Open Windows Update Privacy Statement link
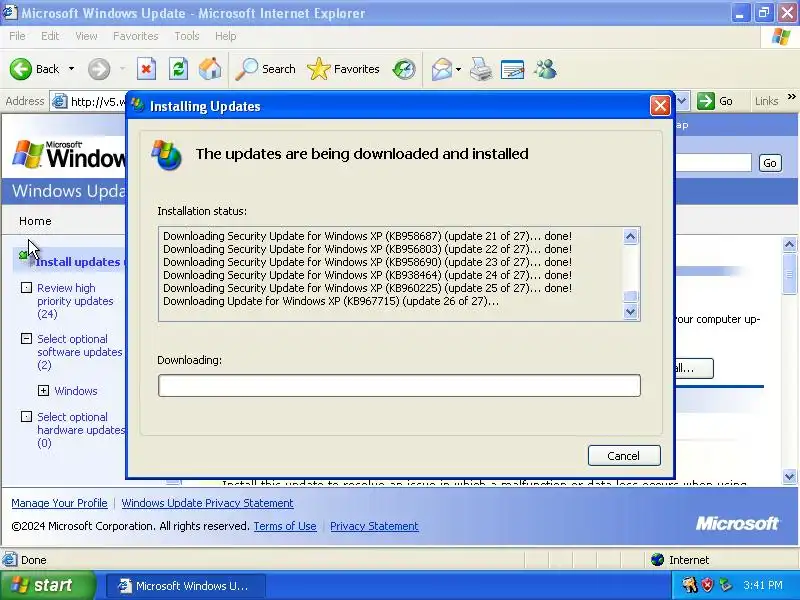This screenshot has width=800, height=600. [207, 503]
